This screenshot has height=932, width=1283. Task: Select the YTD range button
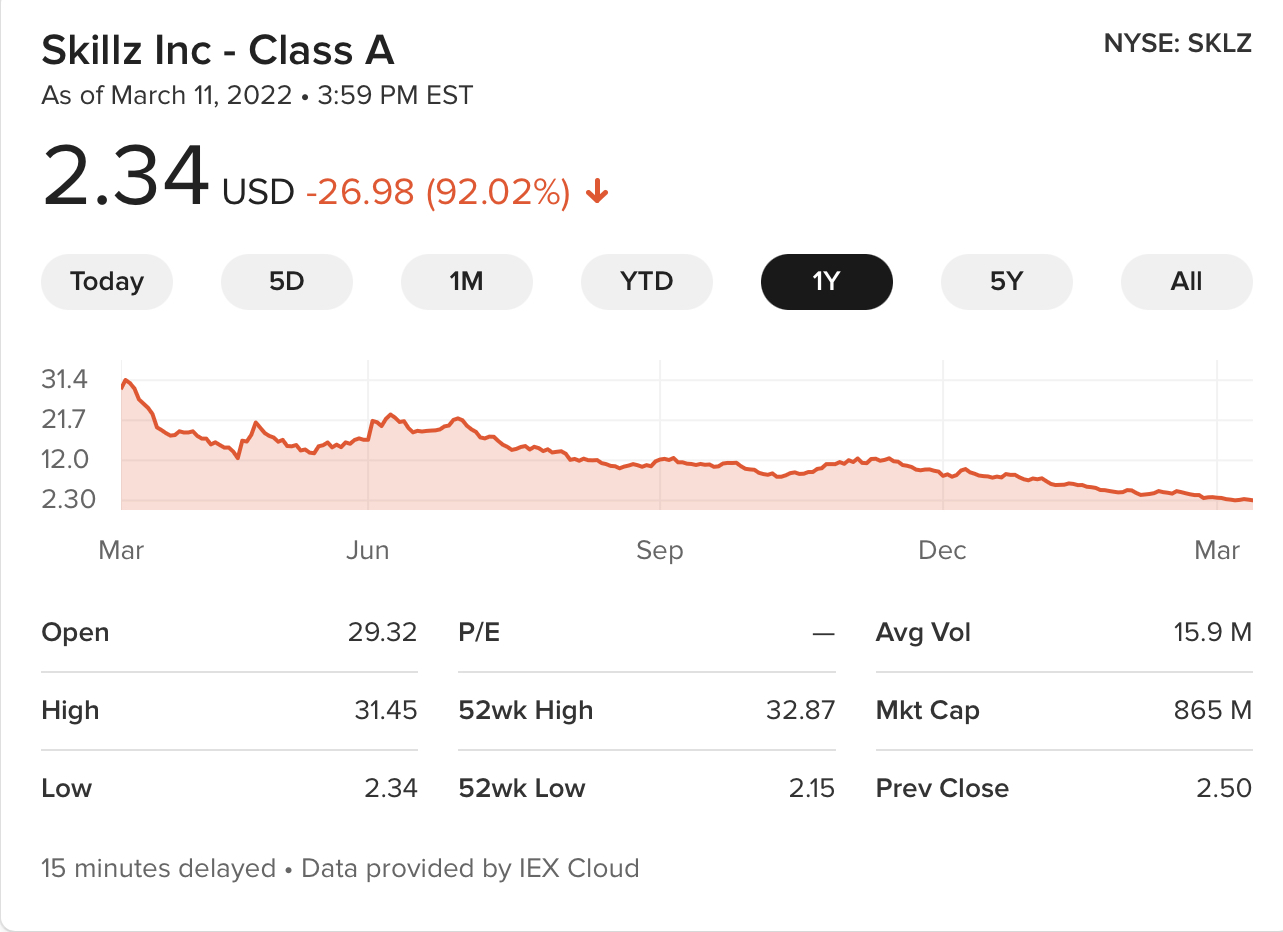pos(646,282)
